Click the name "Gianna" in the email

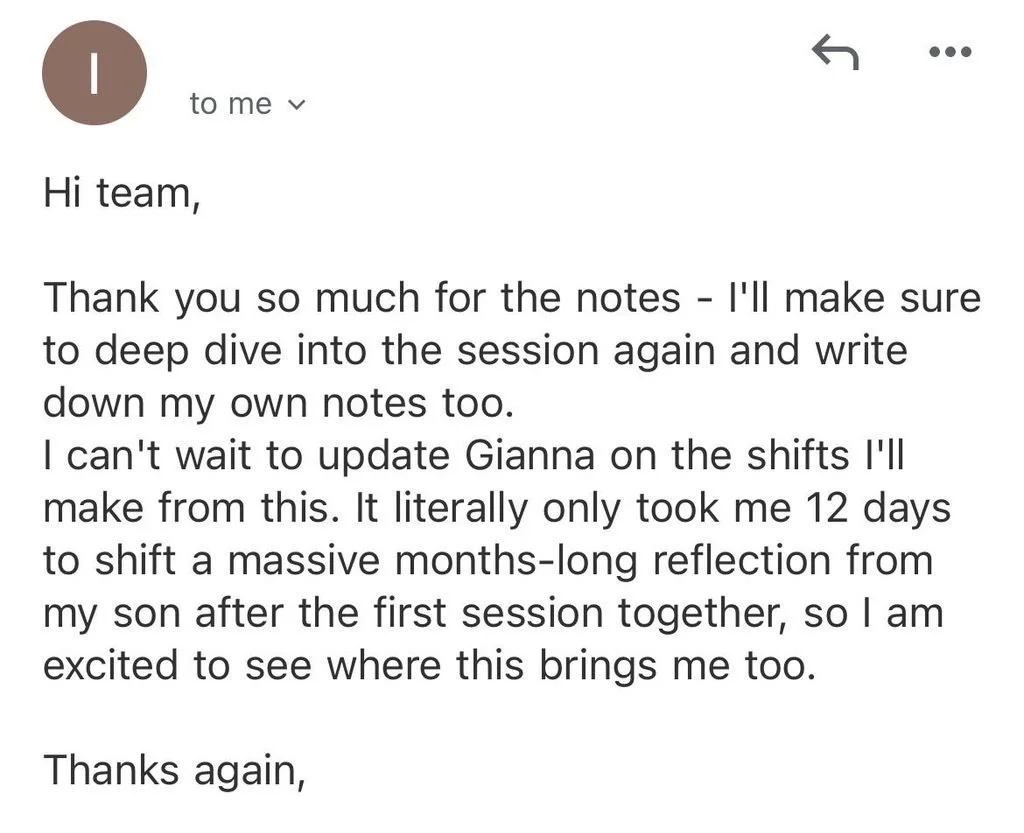[x=530, y=456]
